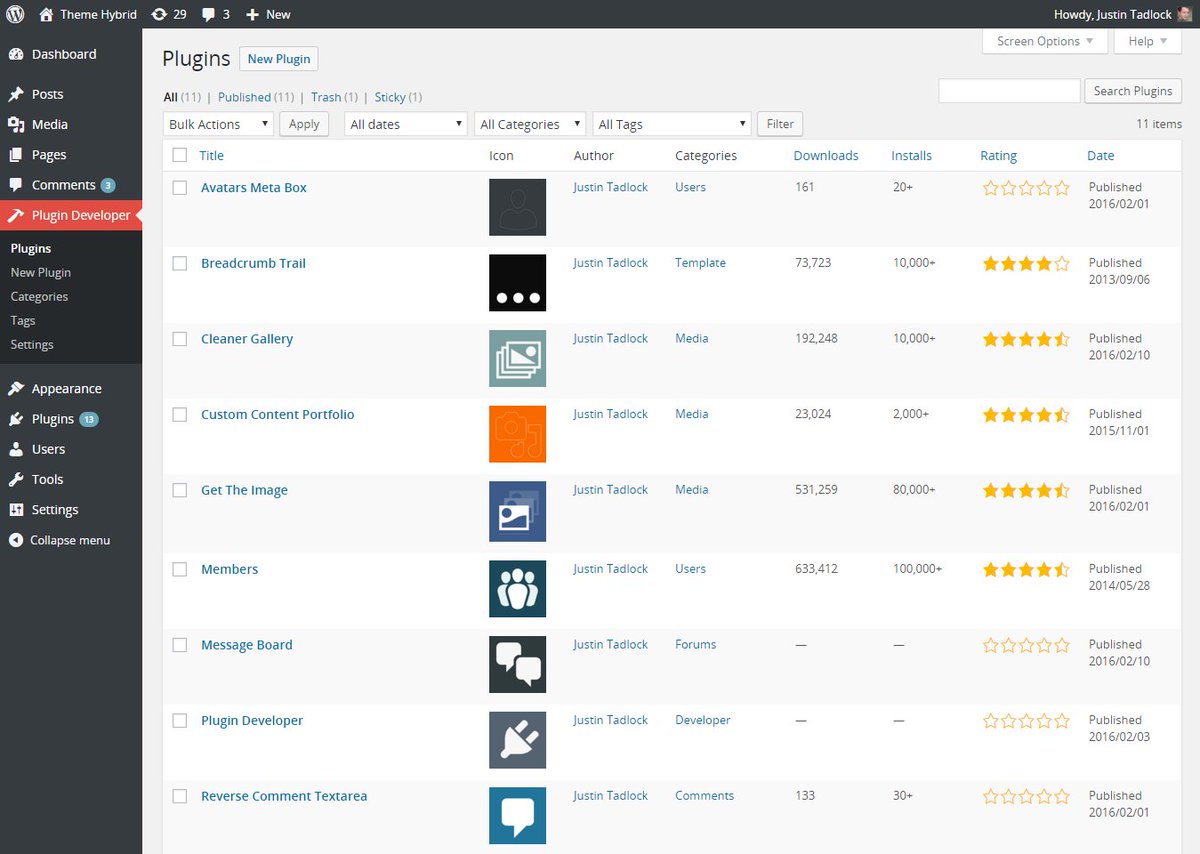Expand the Screen Options panel

pyautogui.click(x=1045, y=41)
